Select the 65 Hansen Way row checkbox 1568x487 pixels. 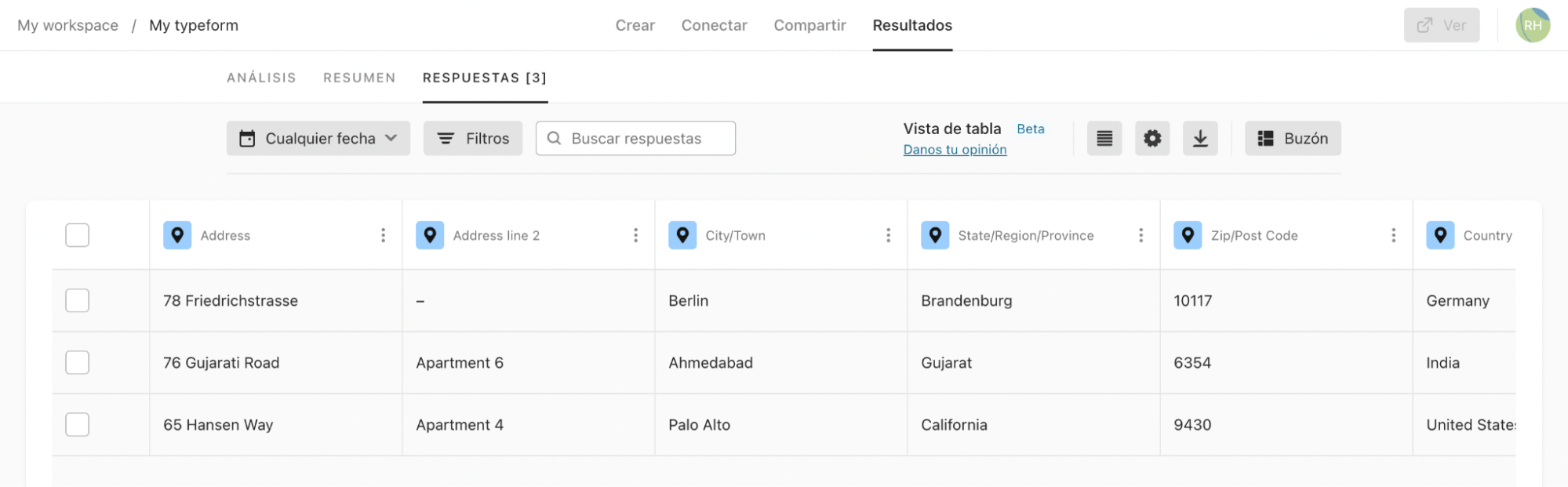(x=77, y=424)
